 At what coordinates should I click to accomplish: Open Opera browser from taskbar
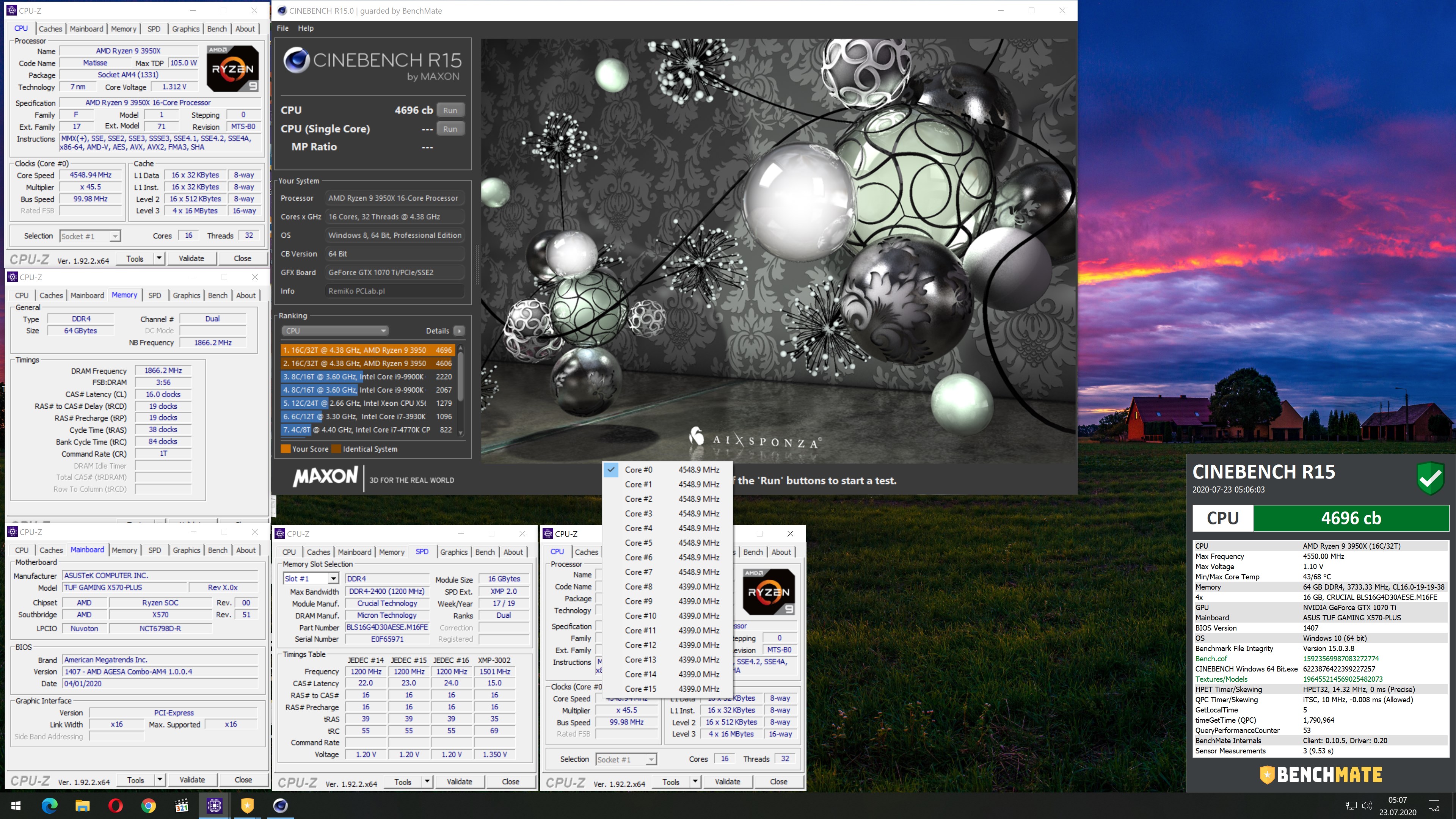(115, 805)
